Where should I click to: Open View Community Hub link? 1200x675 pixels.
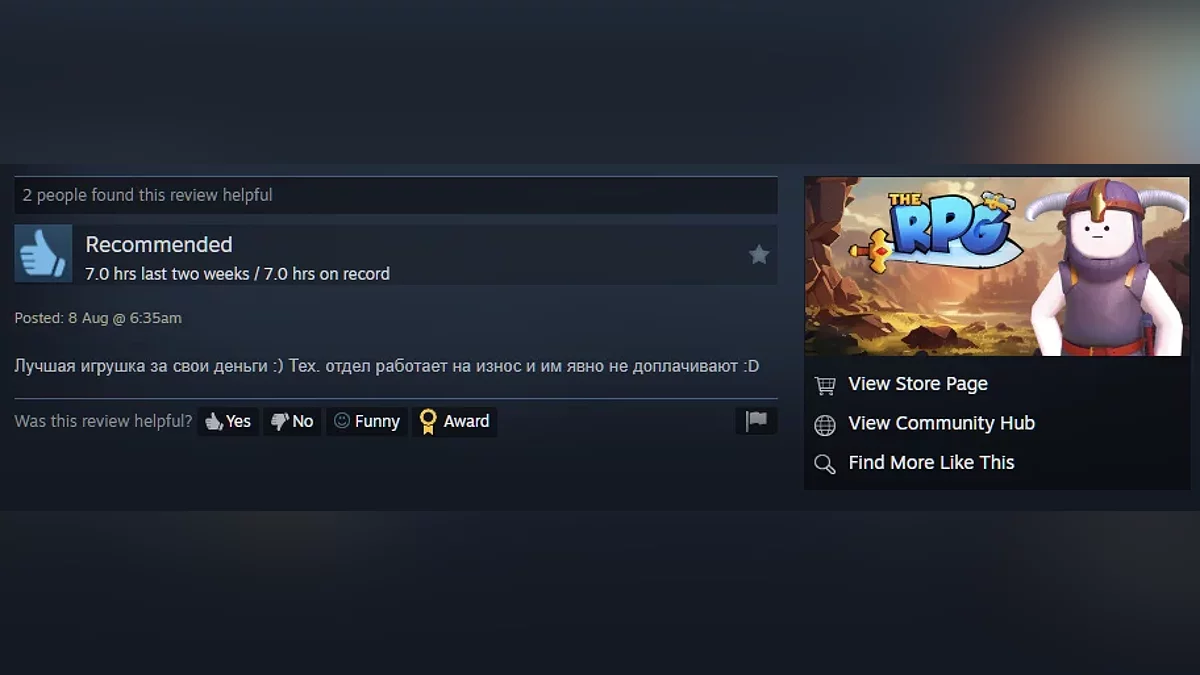click(x=941, y=423)
